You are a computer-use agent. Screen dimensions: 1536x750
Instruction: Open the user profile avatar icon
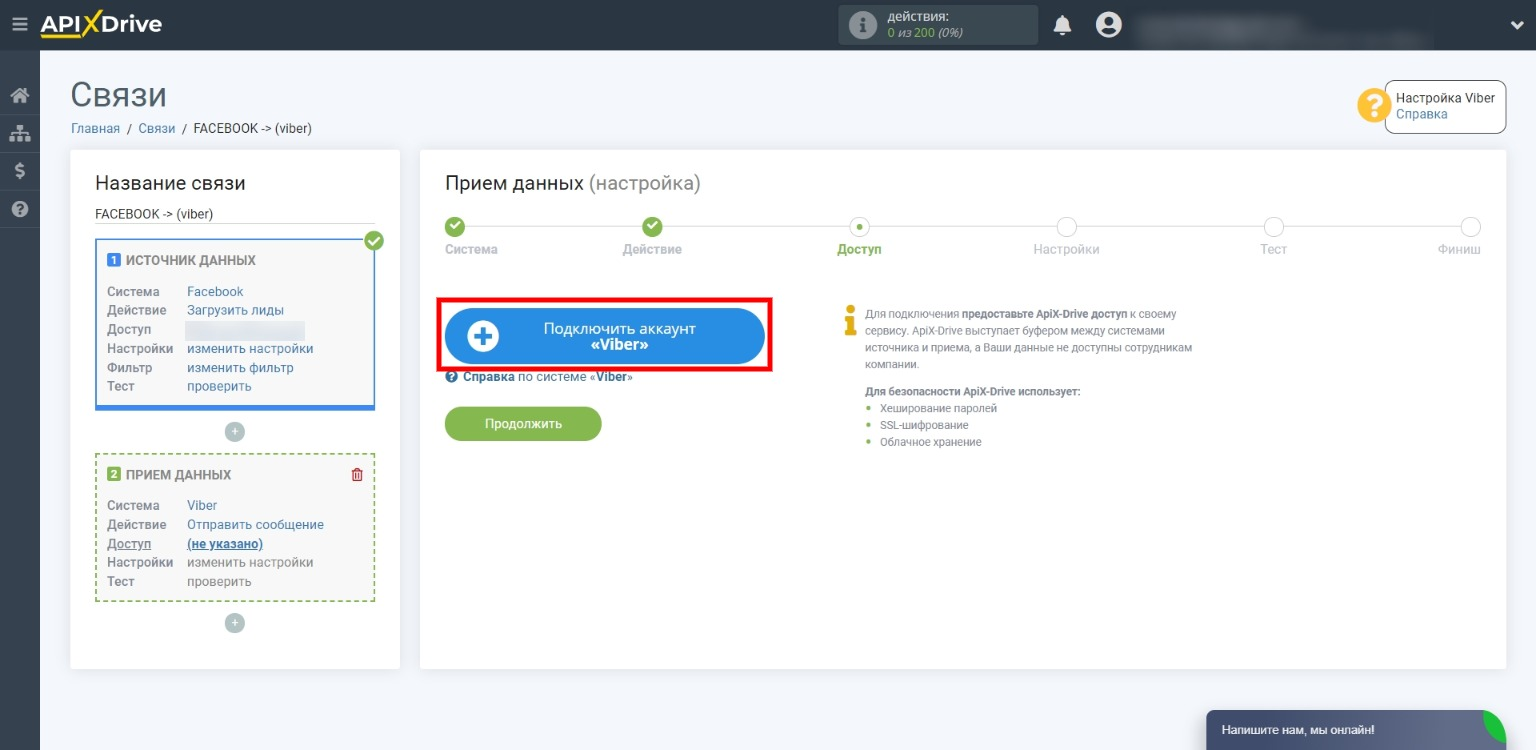tap(1108, 25)
